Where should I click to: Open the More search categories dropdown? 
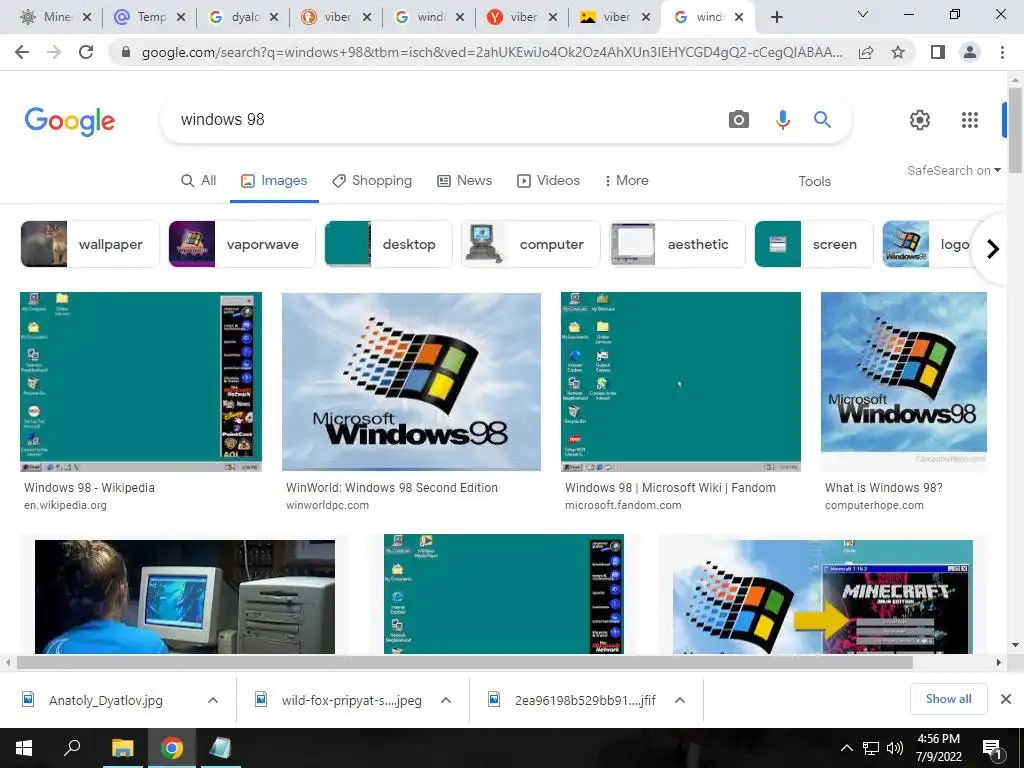click(x=626, y=180)
